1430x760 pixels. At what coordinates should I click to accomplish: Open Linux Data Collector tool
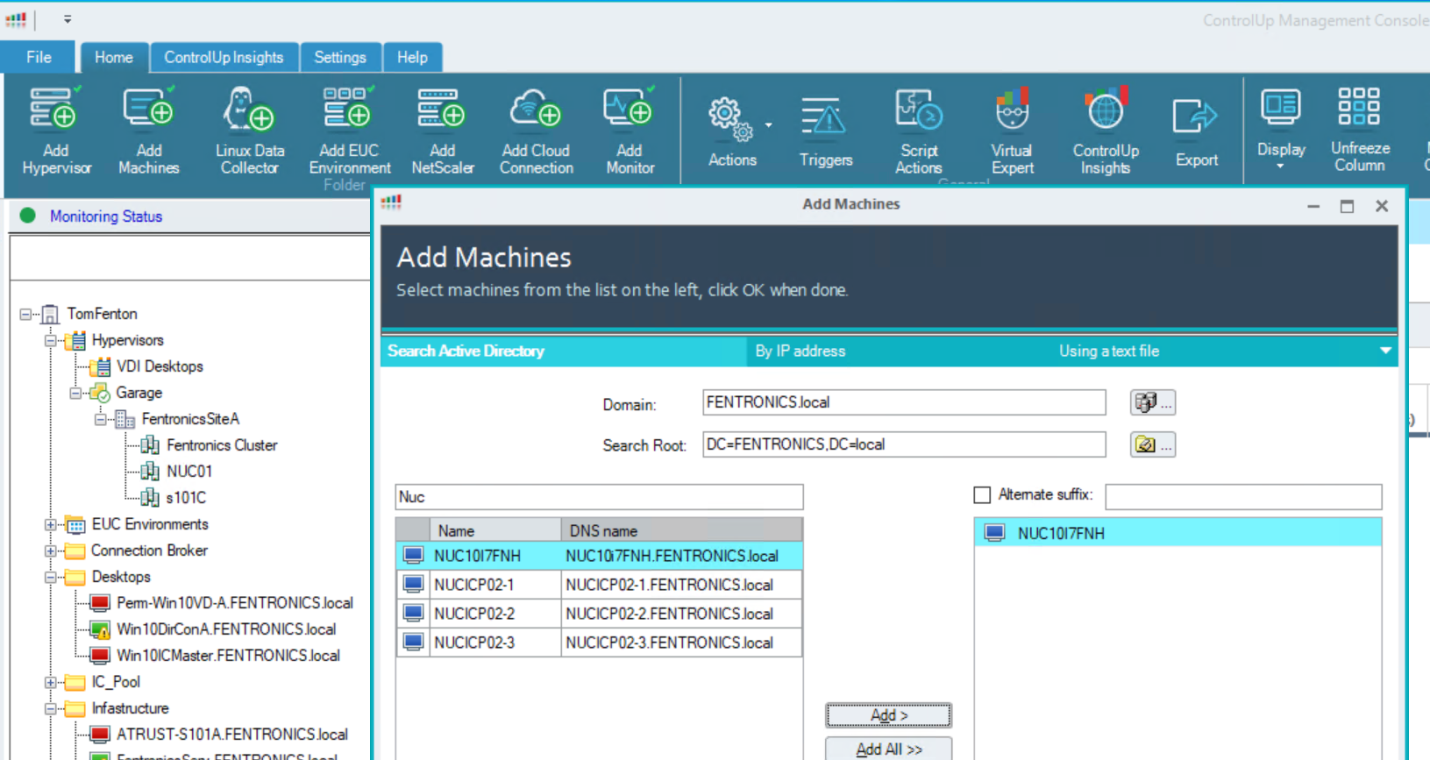tap(248, 109)
